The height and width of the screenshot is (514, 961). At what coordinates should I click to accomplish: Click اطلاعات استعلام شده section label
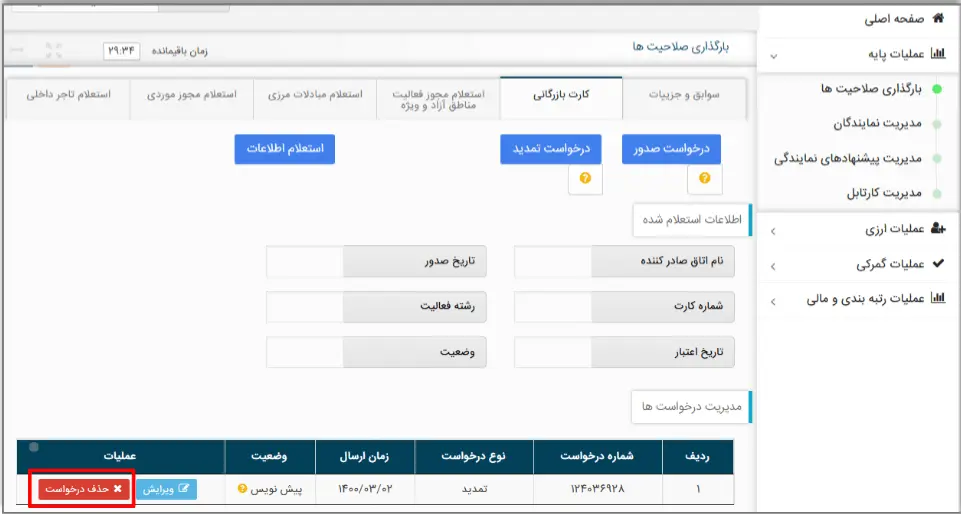pyautogui.click(x=690, y=219)
